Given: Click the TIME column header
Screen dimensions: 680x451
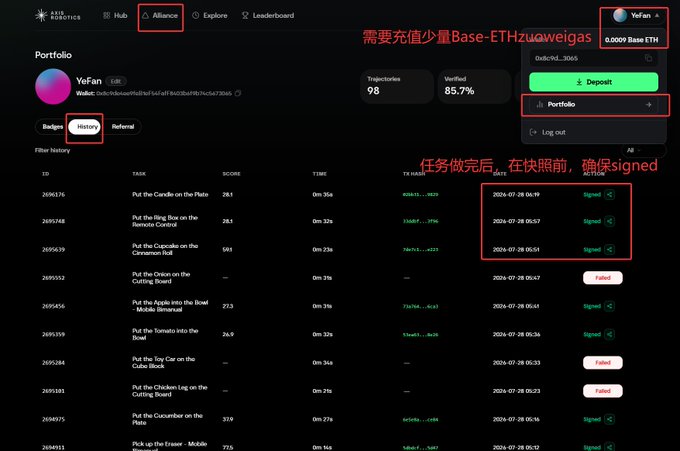Looking at the screenshot, I should tap(320, 174).
